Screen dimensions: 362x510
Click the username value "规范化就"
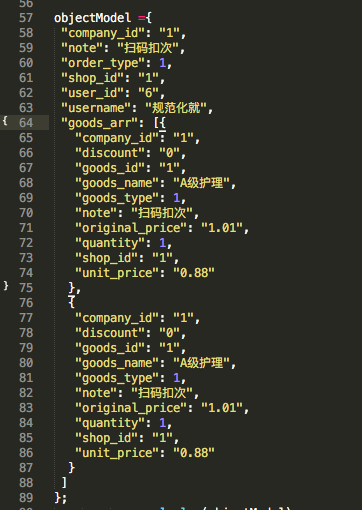pos(176,108)
